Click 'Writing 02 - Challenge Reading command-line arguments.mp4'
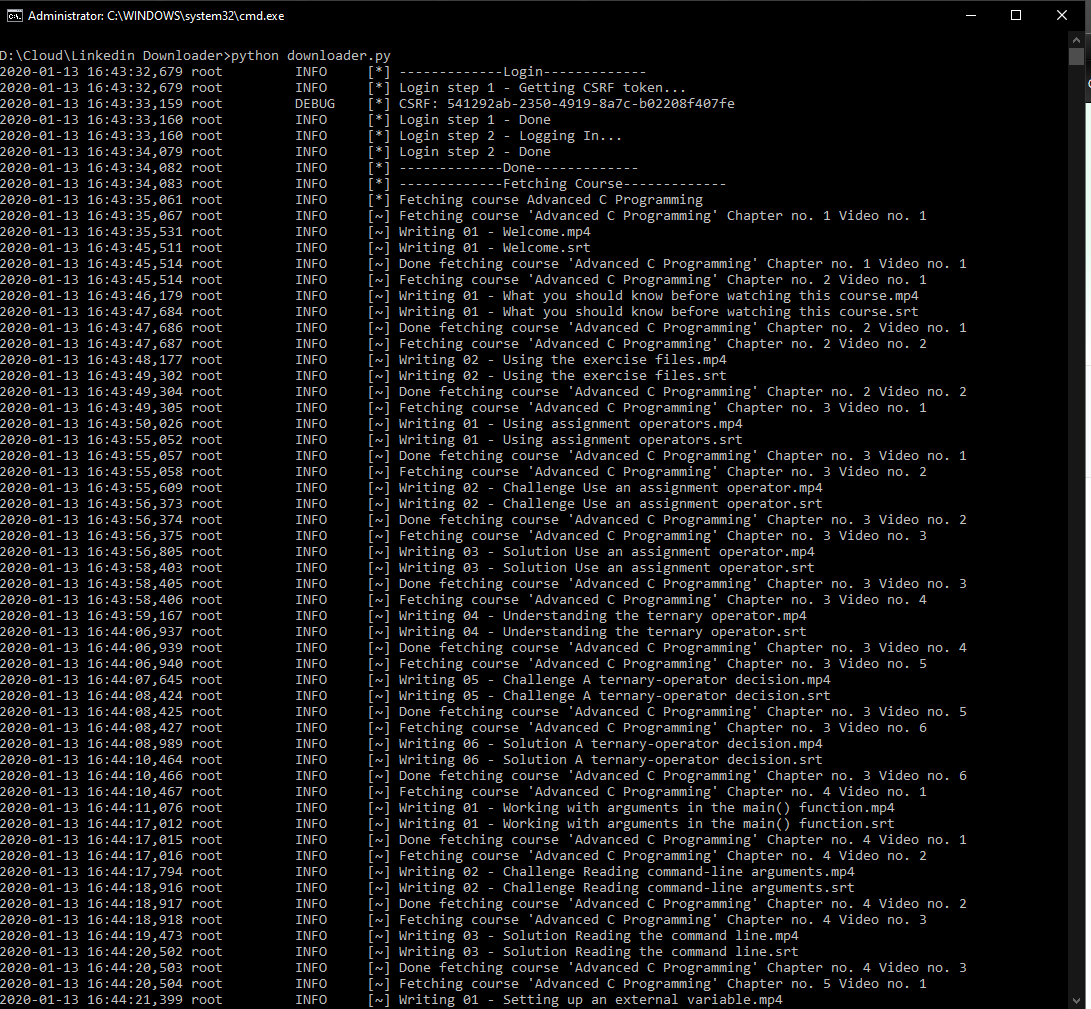1091x1009 pixels. 626,872
